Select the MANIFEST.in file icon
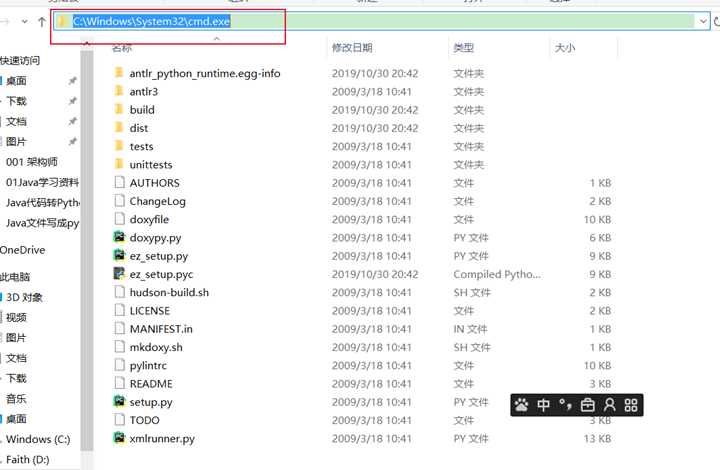720x470 pixels. 119,328
